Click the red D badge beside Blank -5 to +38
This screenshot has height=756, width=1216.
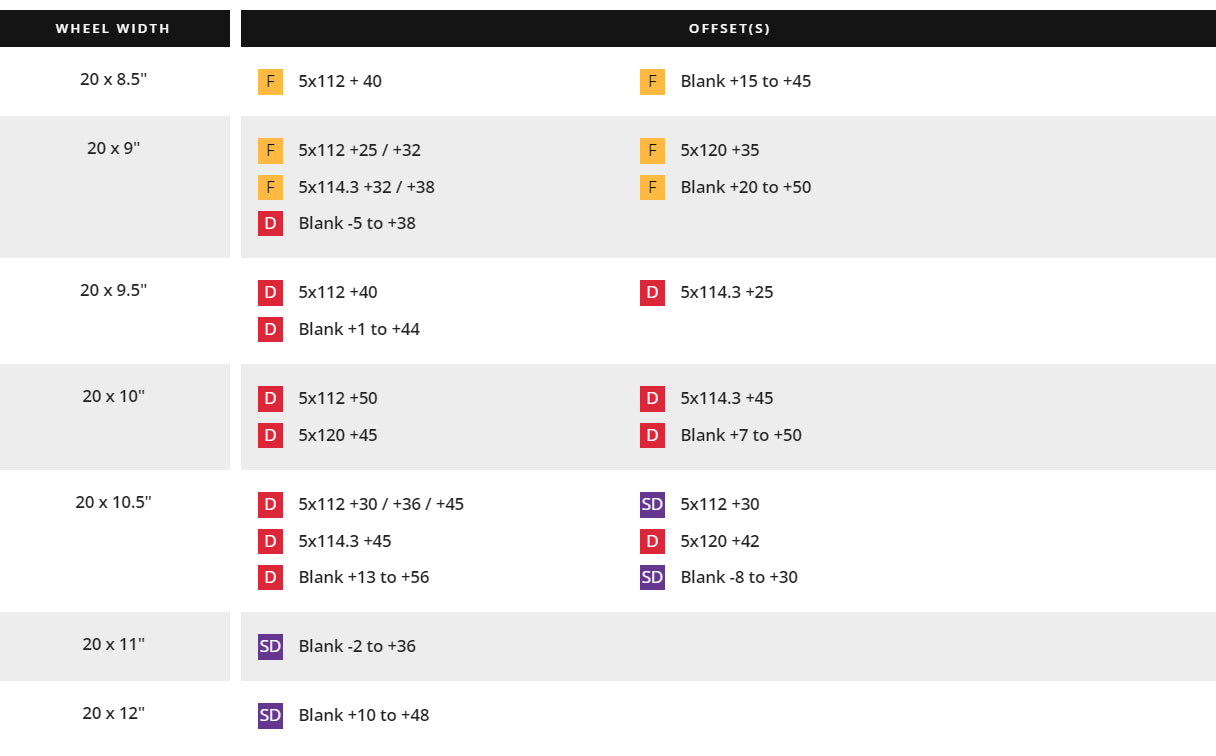click(270, 223)
